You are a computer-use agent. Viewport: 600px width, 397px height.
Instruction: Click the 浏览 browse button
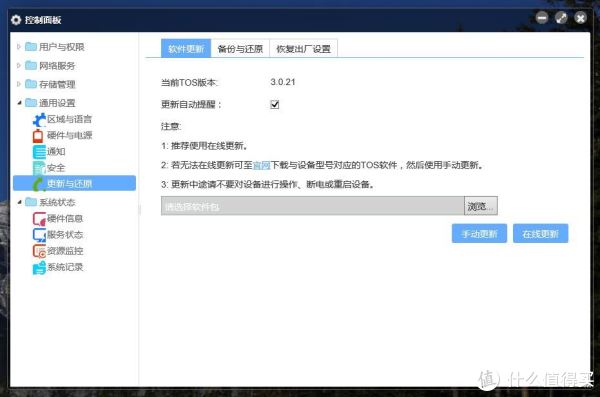tap(481, 206)
